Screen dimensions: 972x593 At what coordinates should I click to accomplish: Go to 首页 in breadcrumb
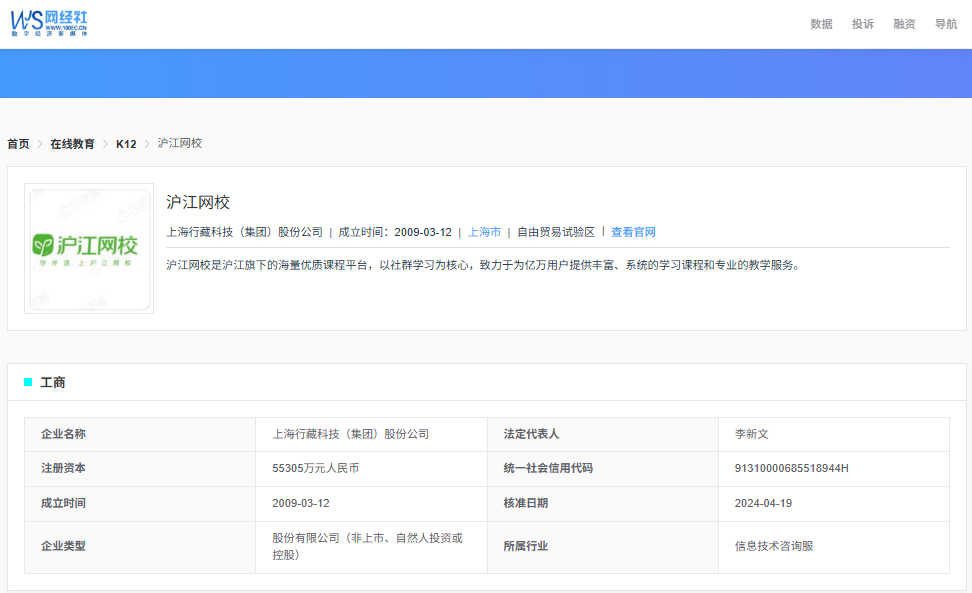18,144
